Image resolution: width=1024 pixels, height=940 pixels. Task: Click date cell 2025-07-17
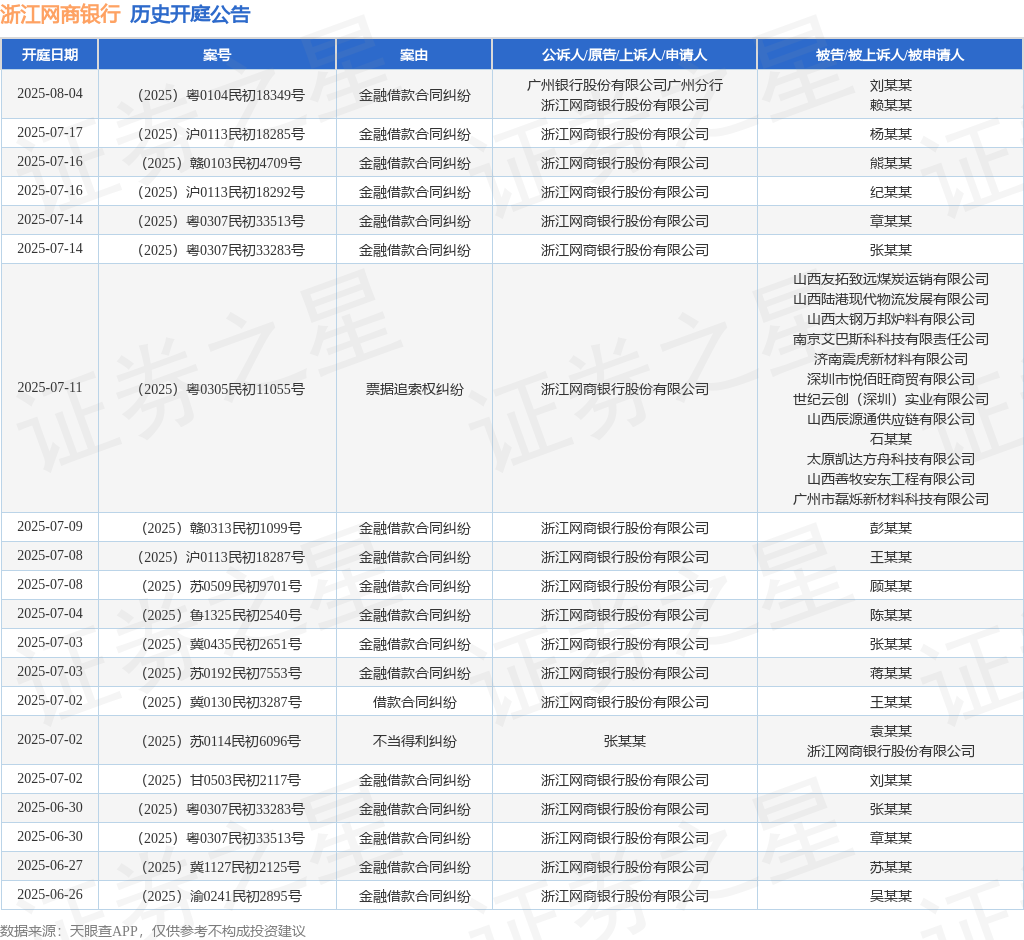click(x=50, y=133)
